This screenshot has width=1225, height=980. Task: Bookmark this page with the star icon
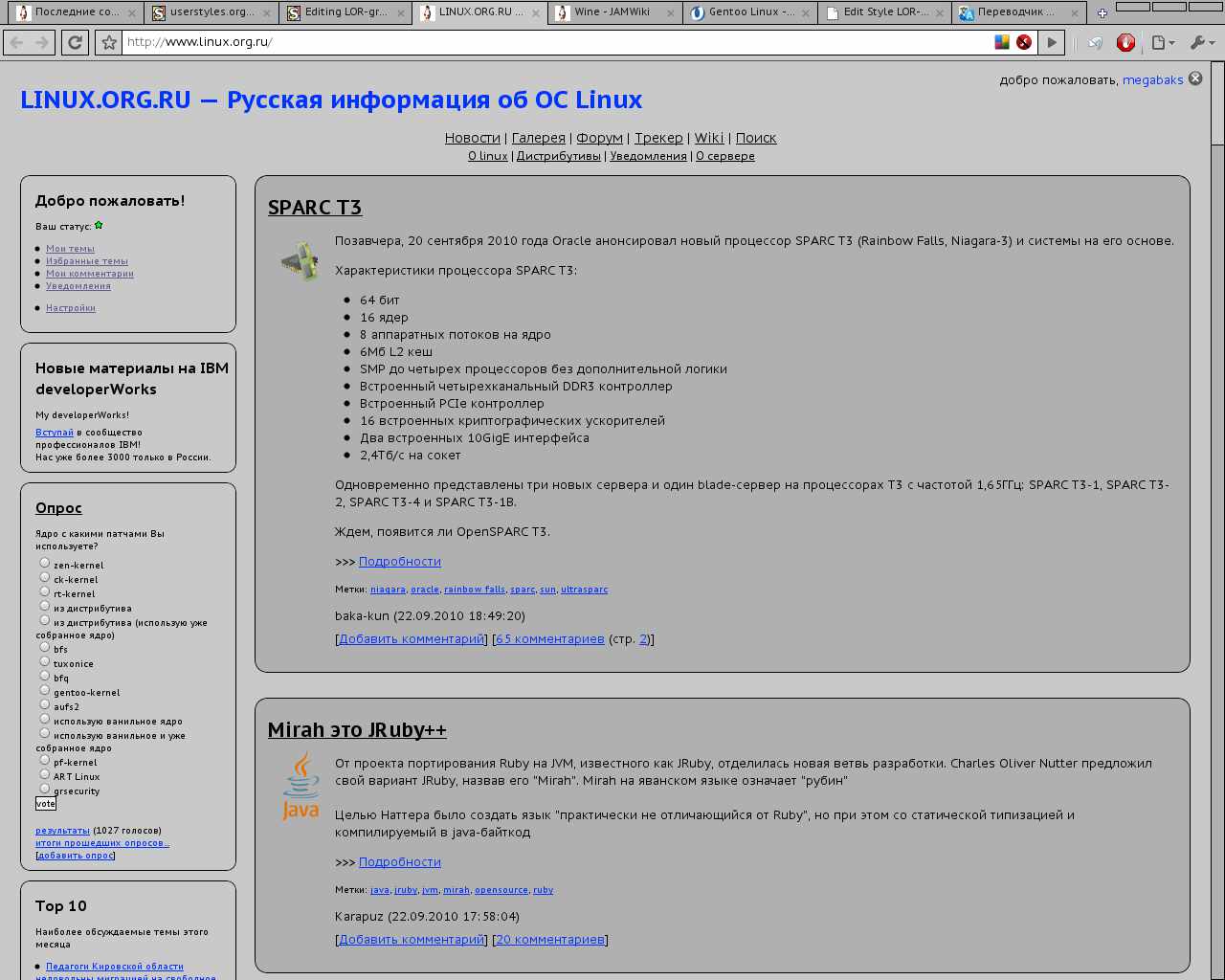pos(109,42)
